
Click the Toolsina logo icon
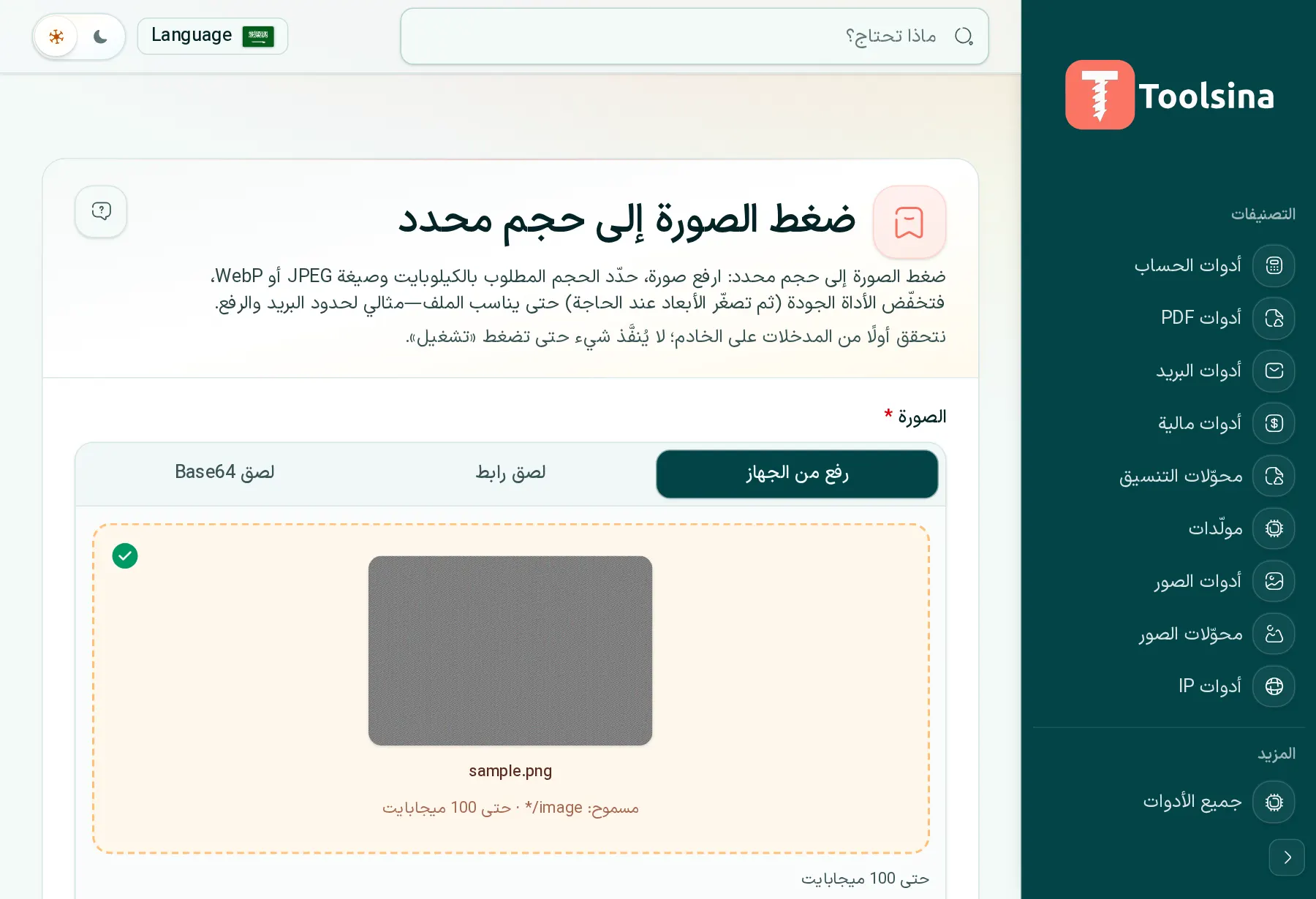click(1100, 95)
